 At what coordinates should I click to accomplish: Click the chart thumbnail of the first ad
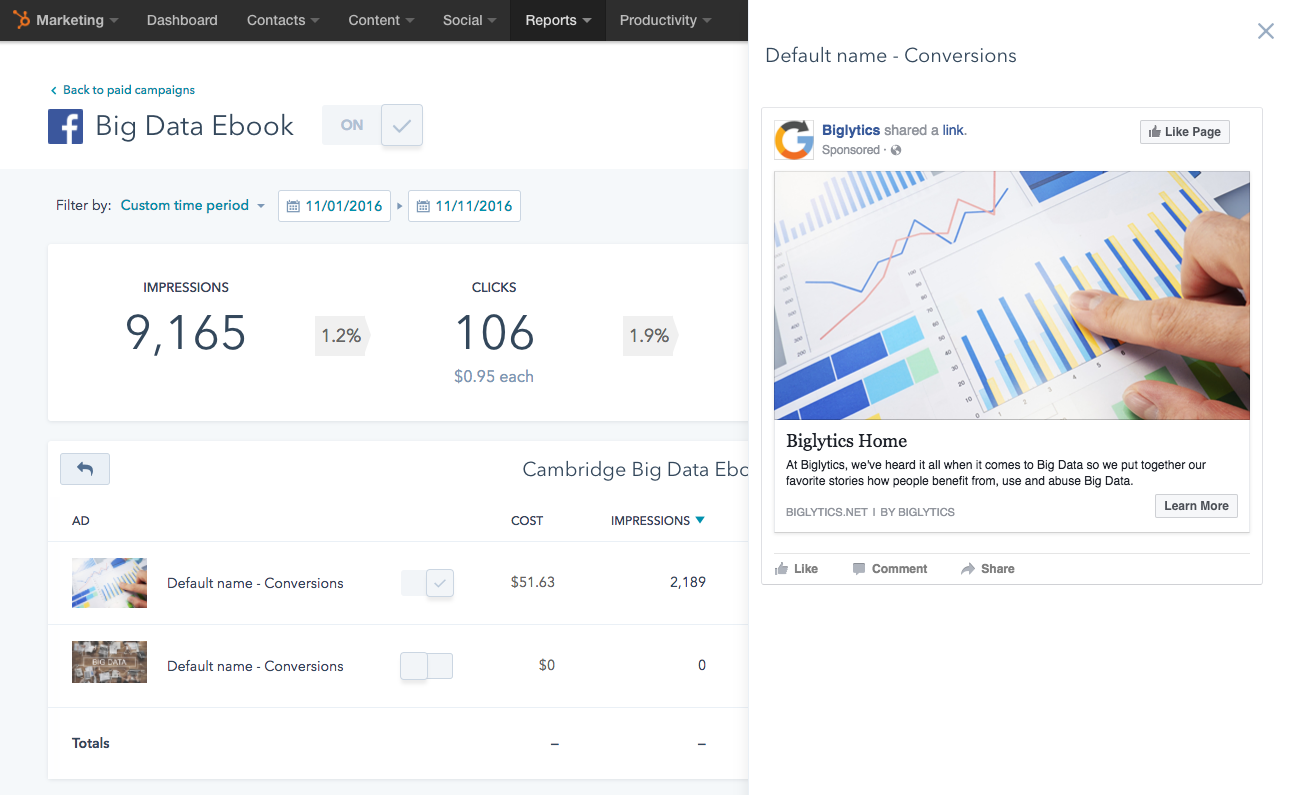tap(109, 583)
